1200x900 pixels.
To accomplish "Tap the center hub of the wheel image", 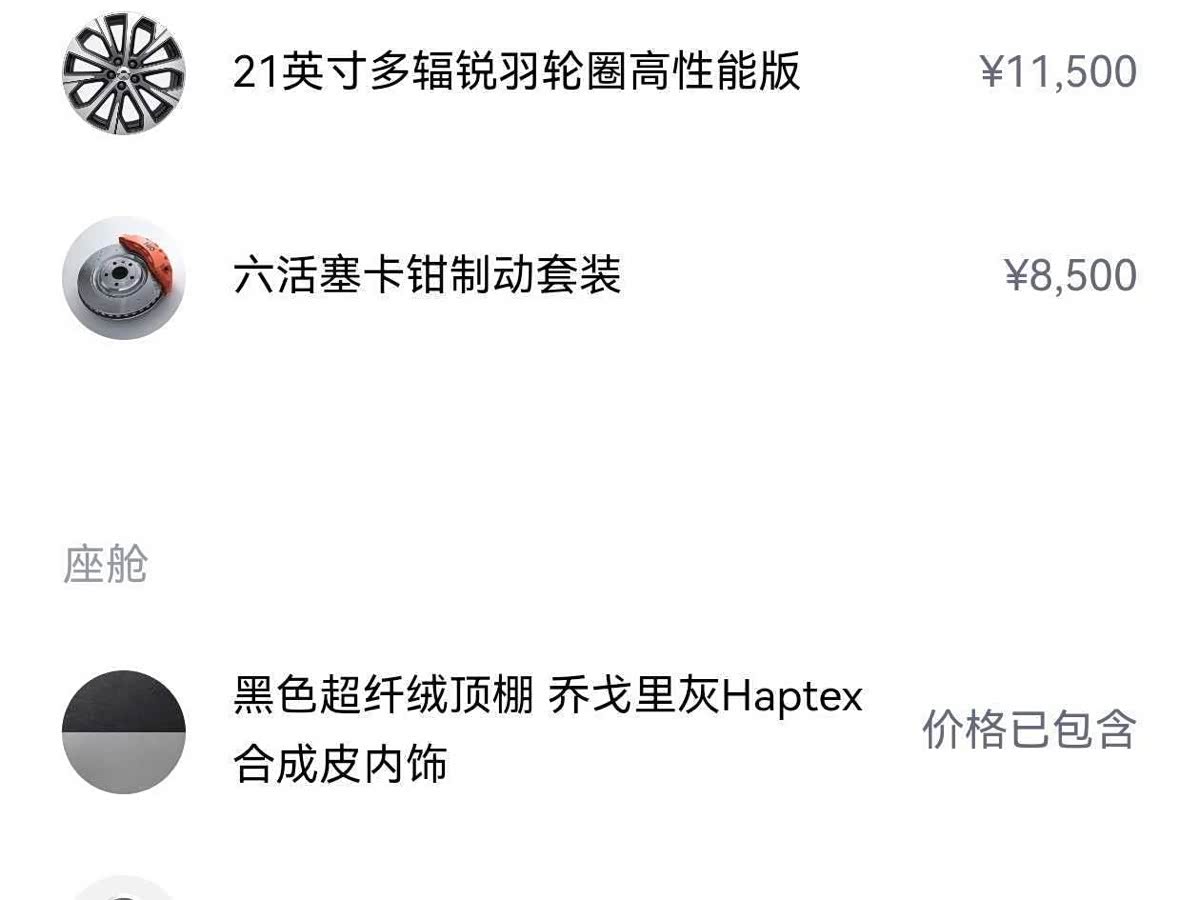I will click(x=124, y=73).
